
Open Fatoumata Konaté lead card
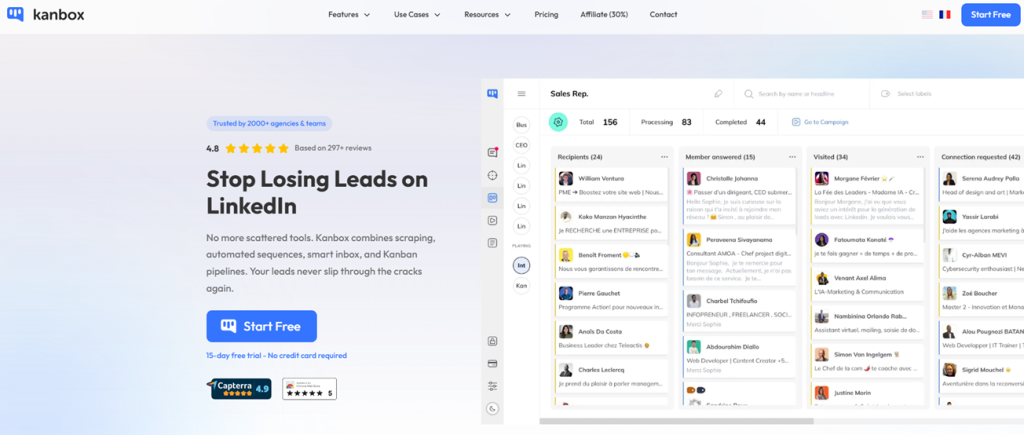coord(867,246)
